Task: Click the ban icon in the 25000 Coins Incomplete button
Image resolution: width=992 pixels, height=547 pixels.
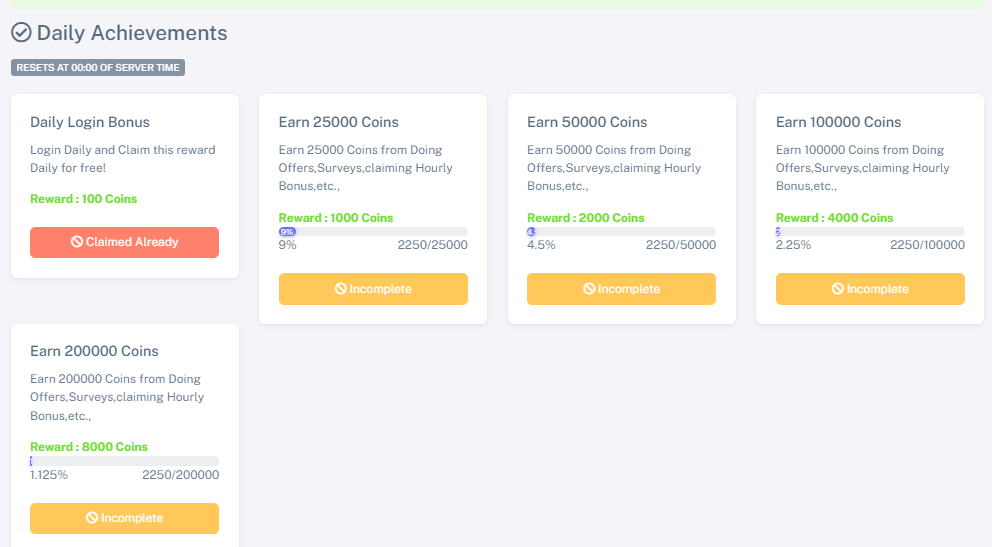Action: (x=340, y=289)
